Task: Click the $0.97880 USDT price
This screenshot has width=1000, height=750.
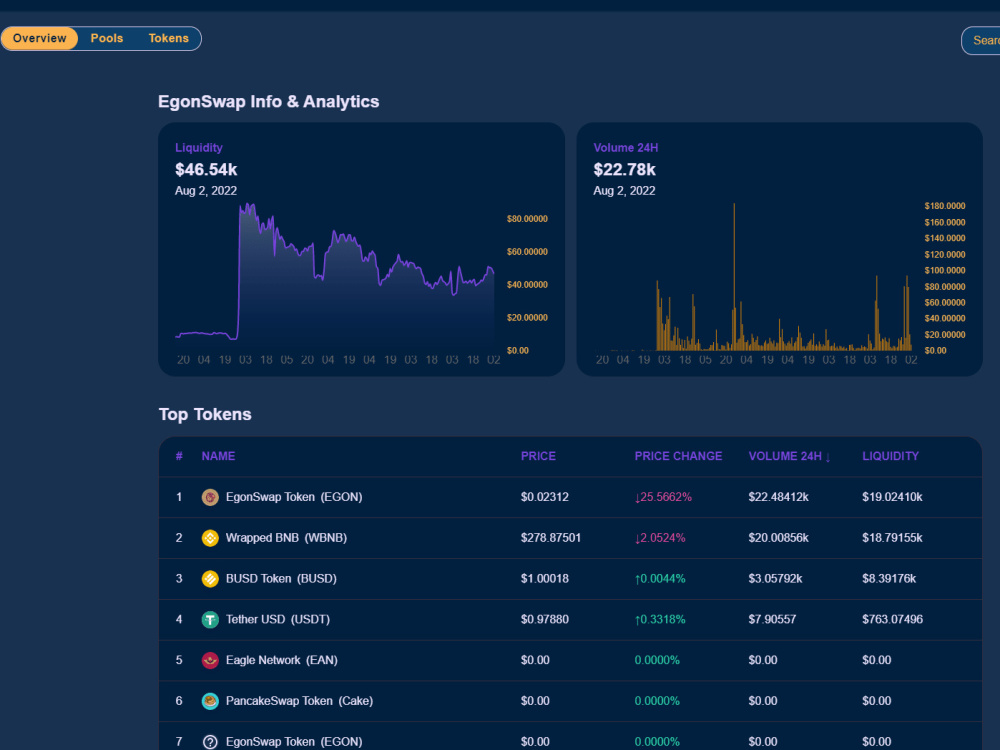Action: click(545, 620)
